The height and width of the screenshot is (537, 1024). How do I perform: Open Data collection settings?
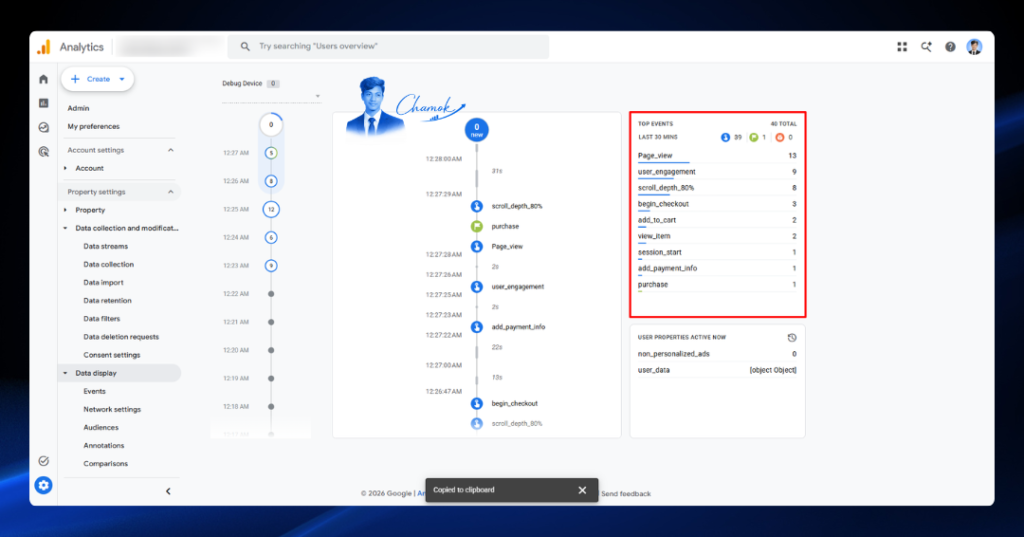(x=108, y=265)
